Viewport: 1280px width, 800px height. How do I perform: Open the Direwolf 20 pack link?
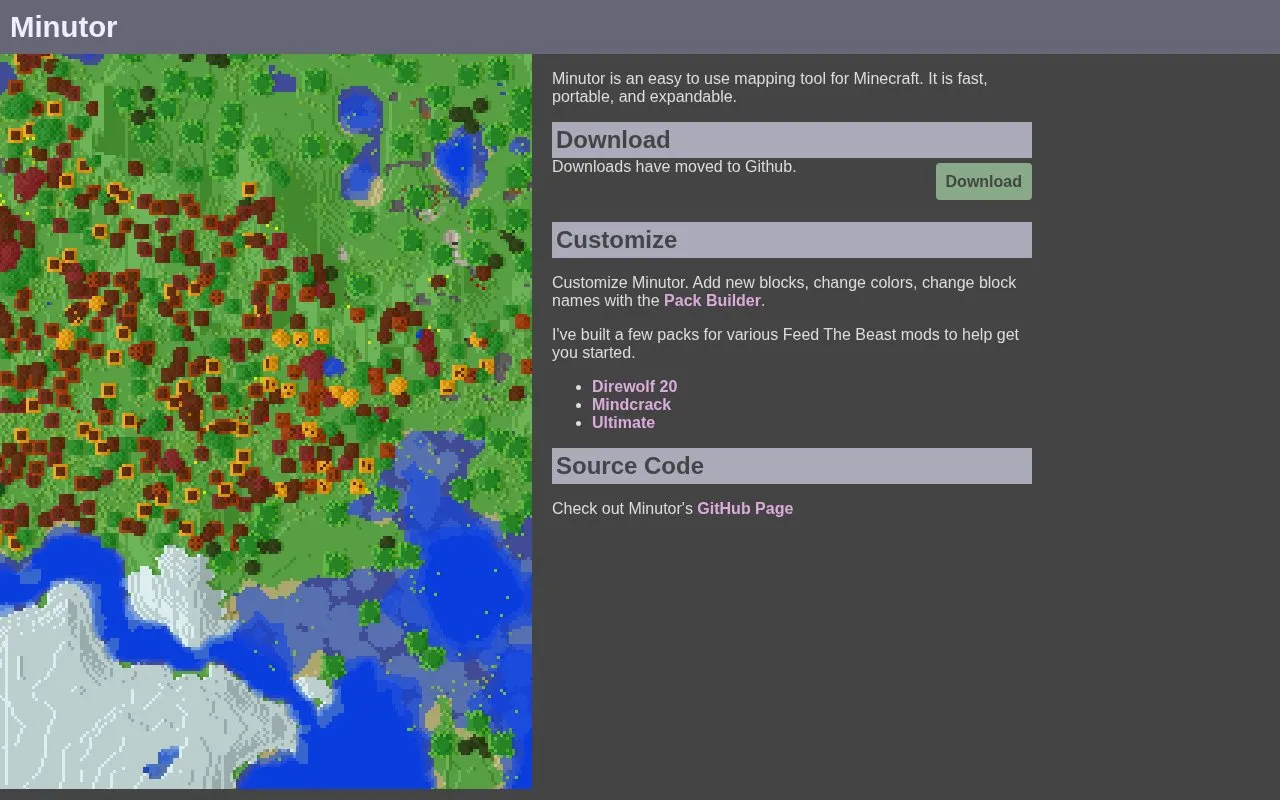click(634, 386)
